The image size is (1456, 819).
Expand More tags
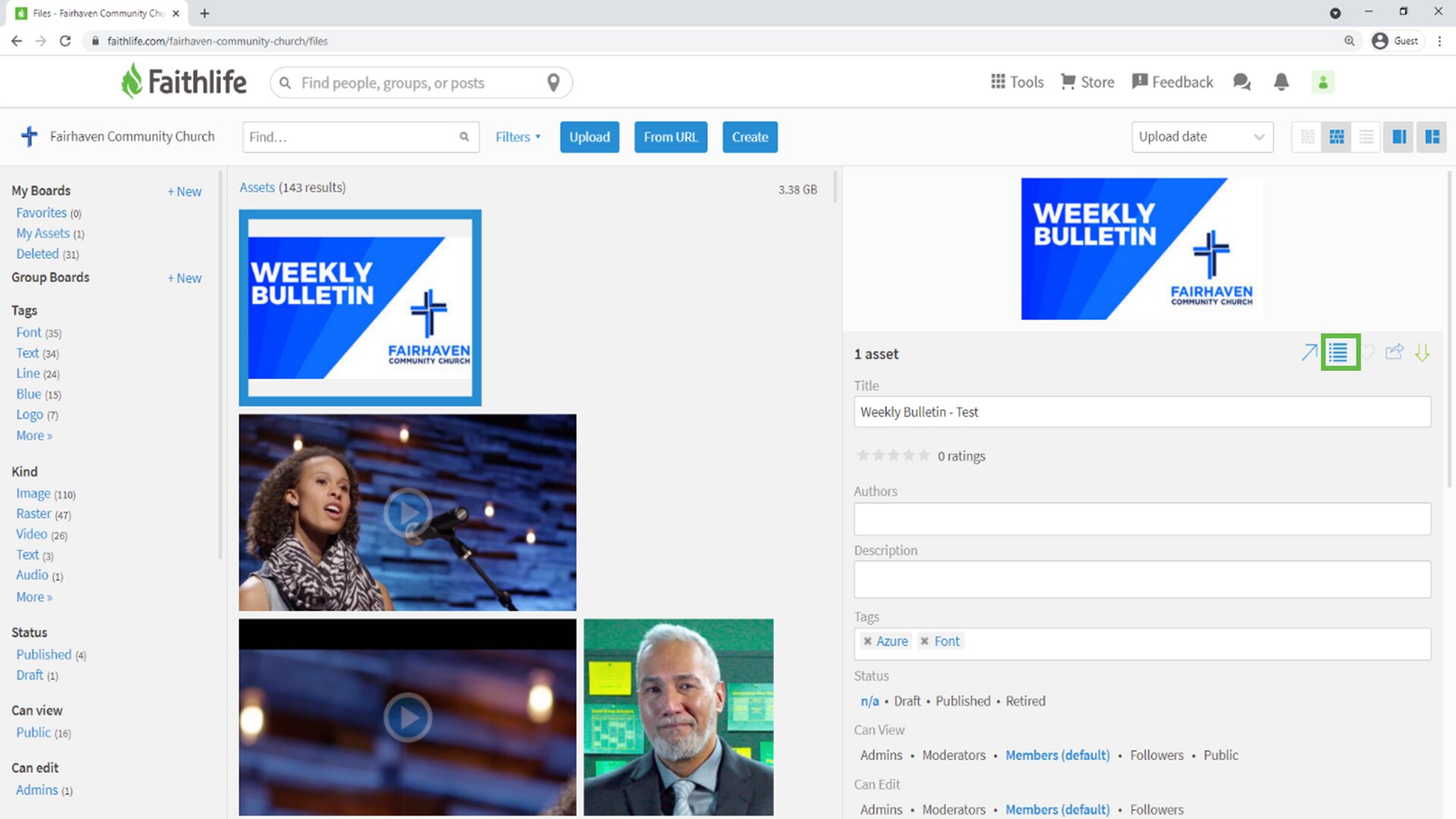(34, 435)
